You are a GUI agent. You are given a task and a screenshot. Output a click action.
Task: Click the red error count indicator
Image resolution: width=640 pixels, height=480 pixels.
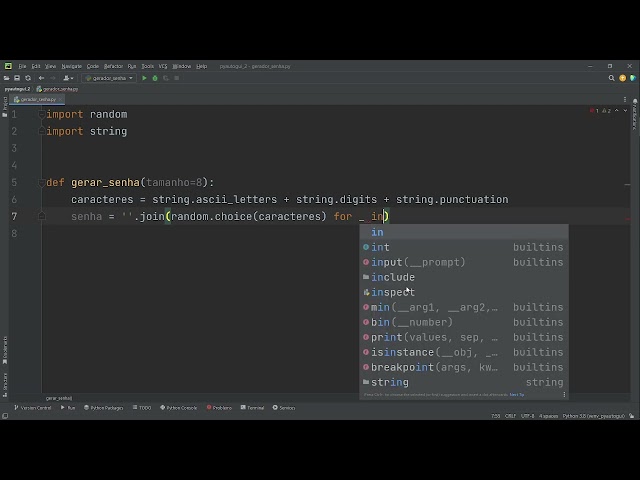(x=594, y=111)
